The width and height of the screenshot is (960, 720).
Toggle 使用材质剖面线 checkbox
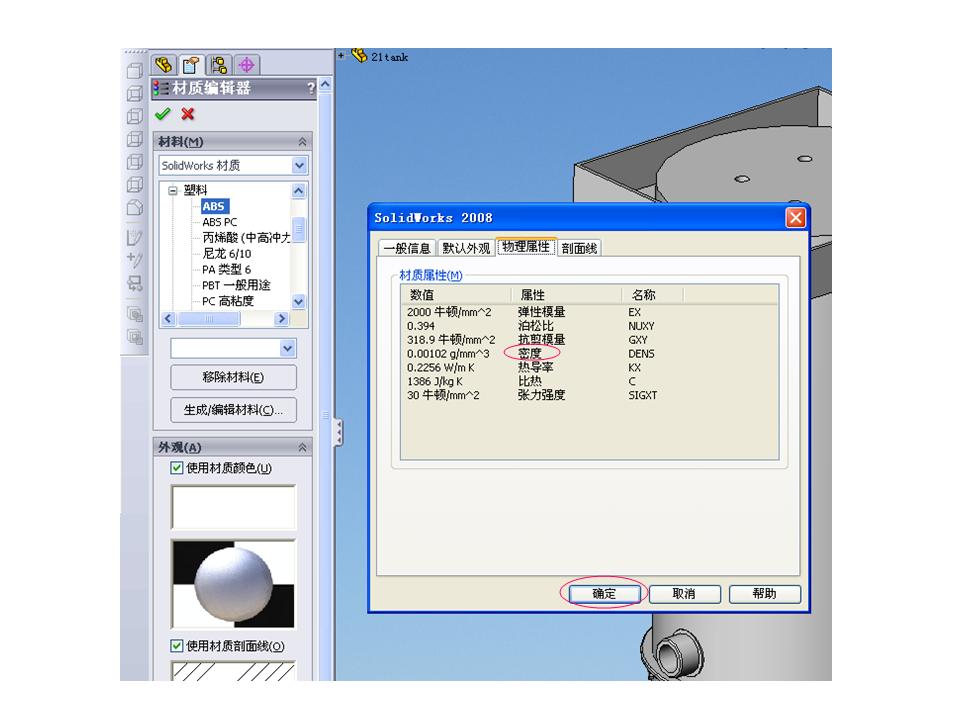tap(176, 646)
